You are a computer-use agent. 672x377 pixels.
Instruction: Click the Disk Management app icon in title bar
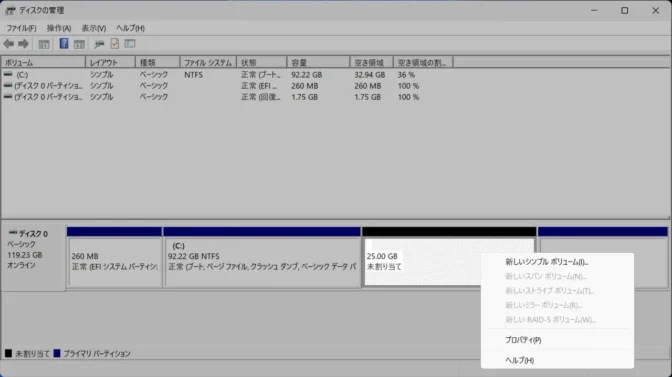10,10
